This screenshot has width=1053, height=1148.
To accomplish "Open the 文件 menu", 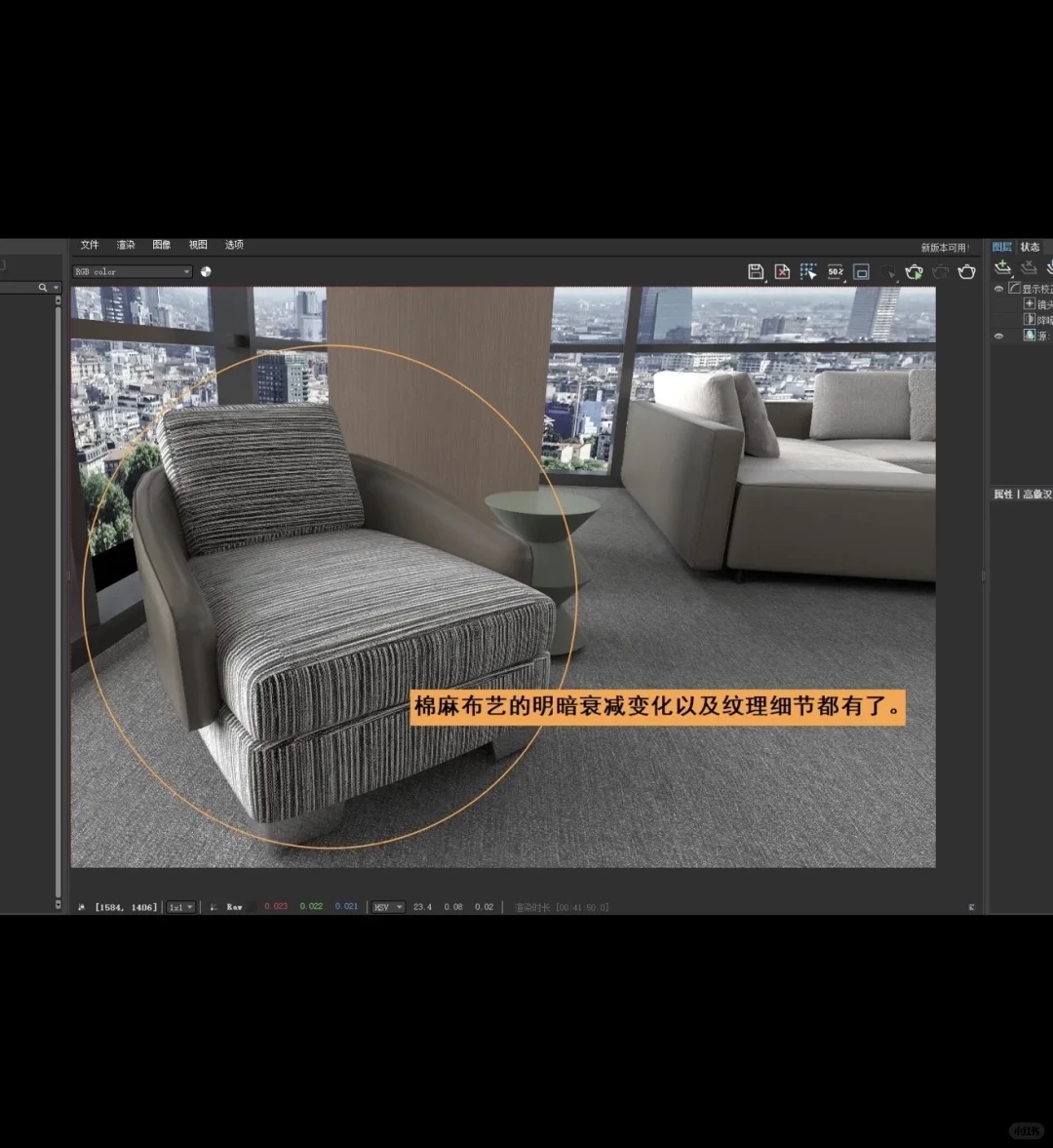I will click(x=90, y=245).
